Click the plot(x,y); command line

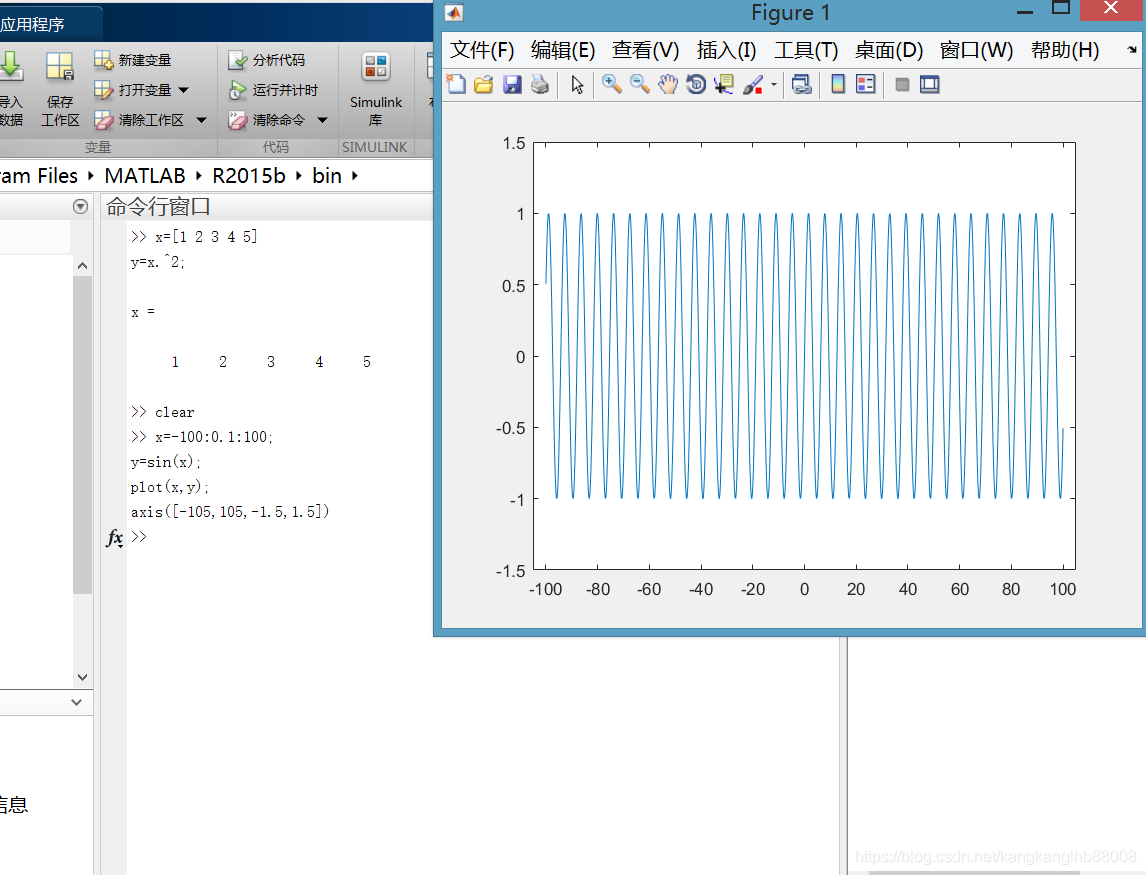[x=170, y=487]
